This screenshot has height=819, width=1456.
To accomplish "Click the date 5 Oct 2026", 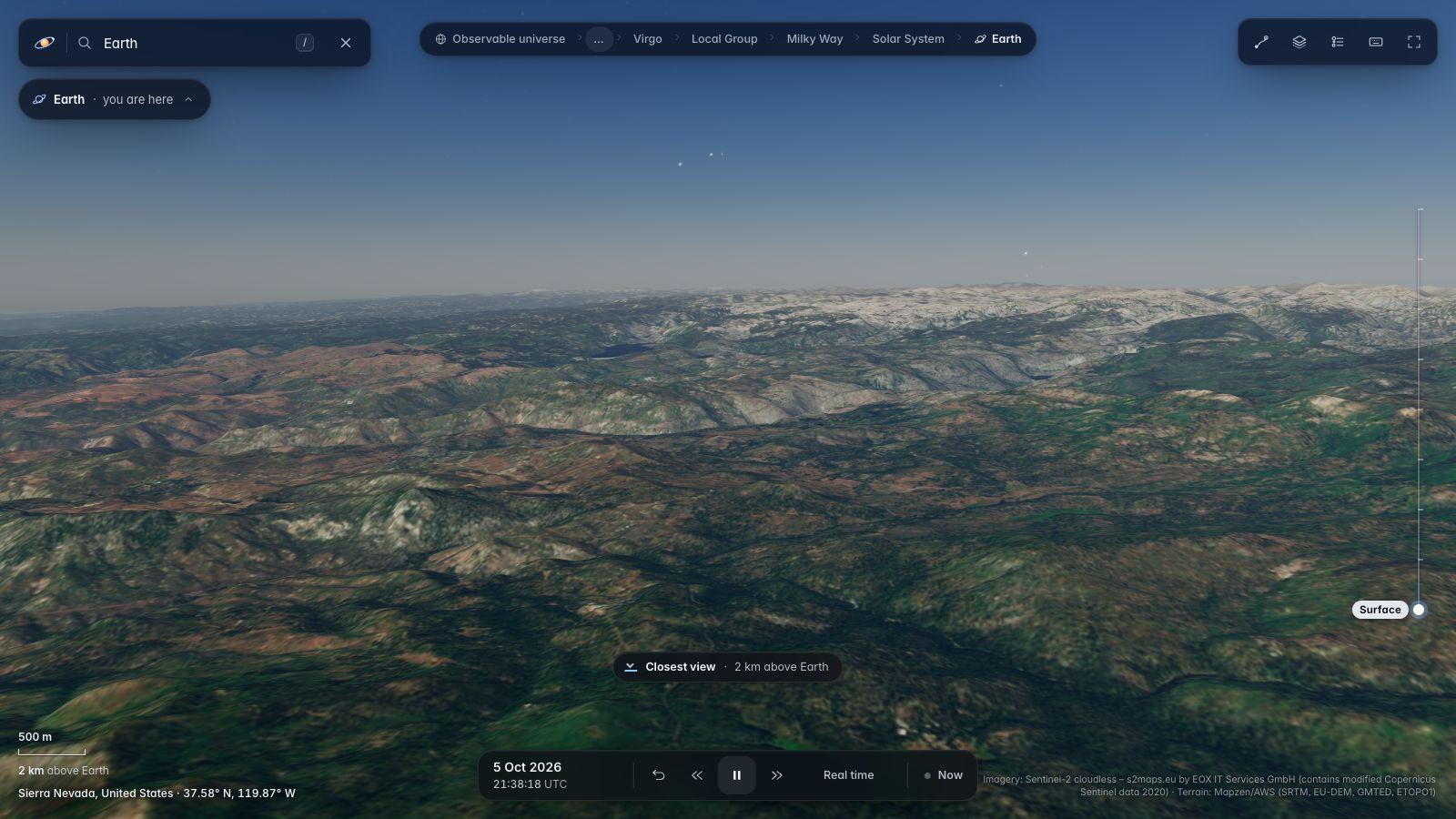I will (x=528, y=767).
